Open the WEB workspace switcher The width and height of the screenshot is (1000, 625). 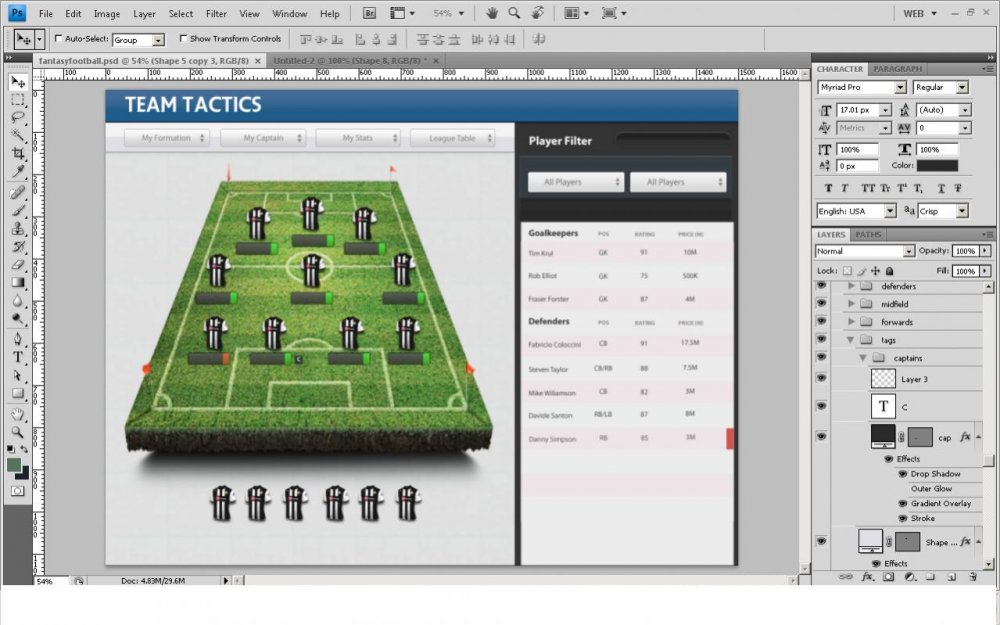coord(920,14)
